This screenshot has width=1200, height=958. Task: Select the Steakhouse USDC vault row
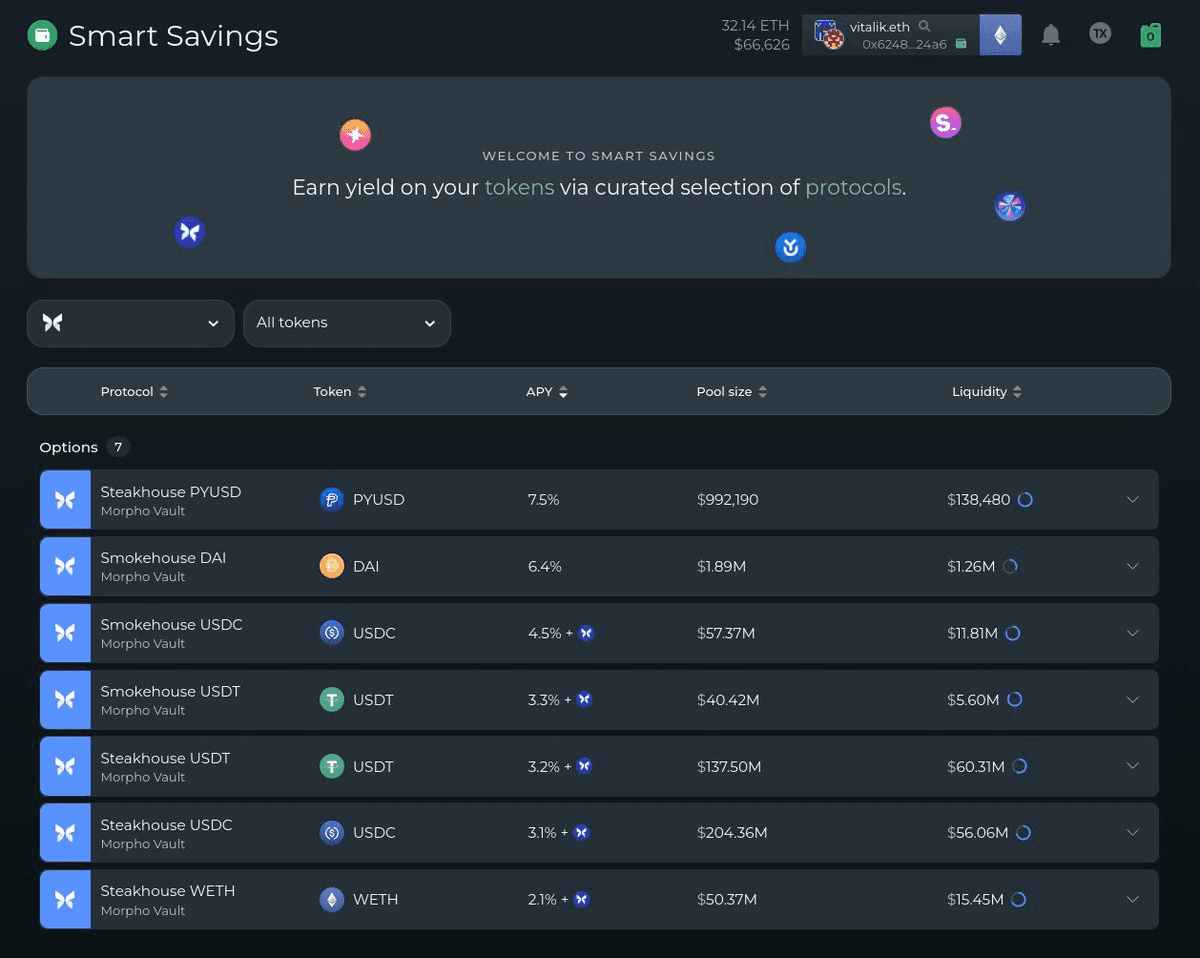166,832
